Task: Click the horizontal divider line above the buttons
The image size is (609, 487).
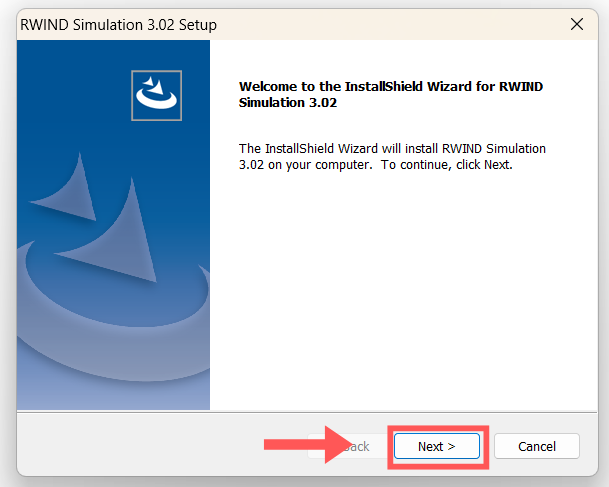Action: [300, 410]
